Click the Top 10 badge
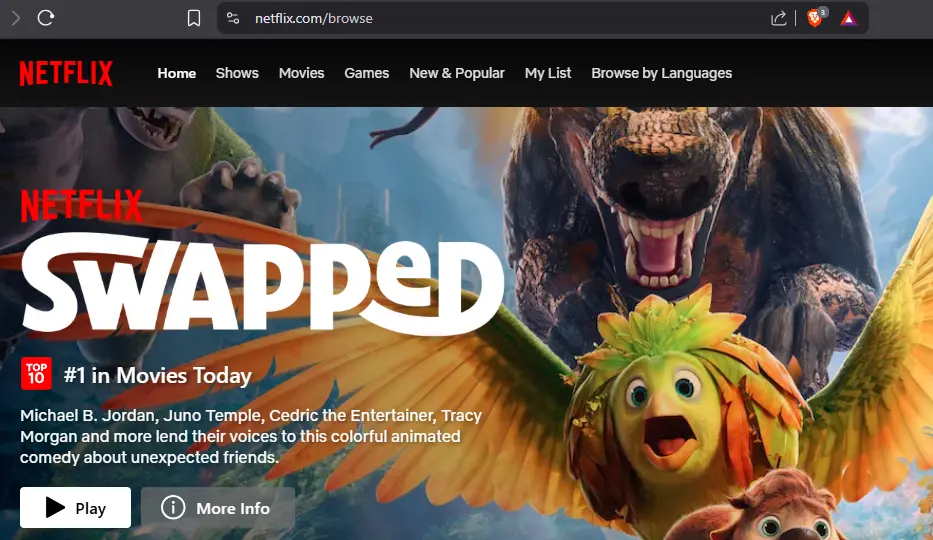933x540 pixels. [x=36, y=373]
